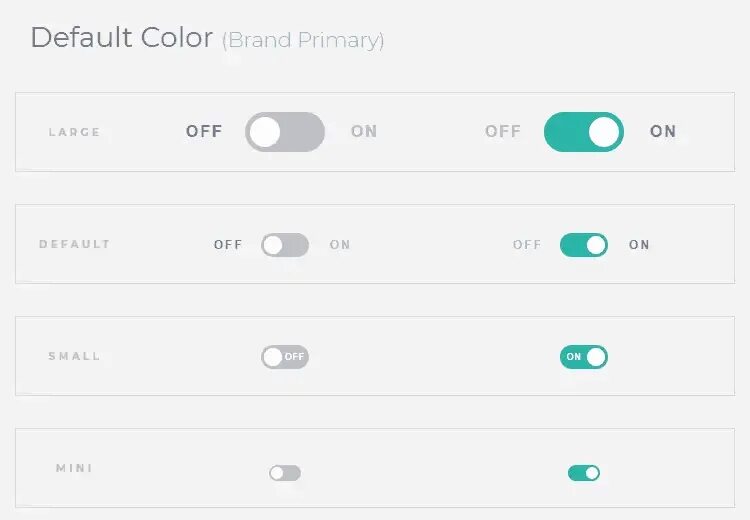Disable the default-size teal toggle switch
The height and width of the screenshot is (520, 750).
(x=583, y=245)
